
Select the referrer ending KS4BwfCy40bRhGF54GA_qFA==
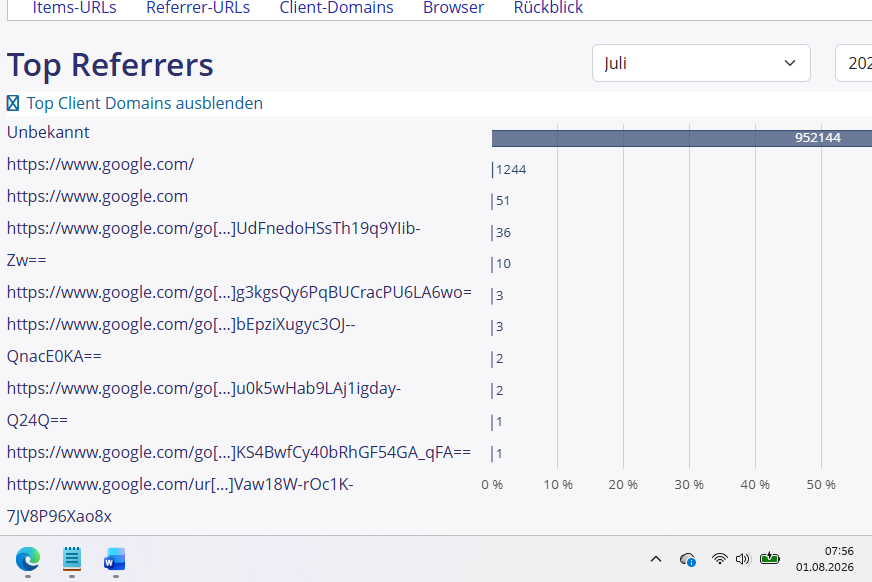pos(239,452)
